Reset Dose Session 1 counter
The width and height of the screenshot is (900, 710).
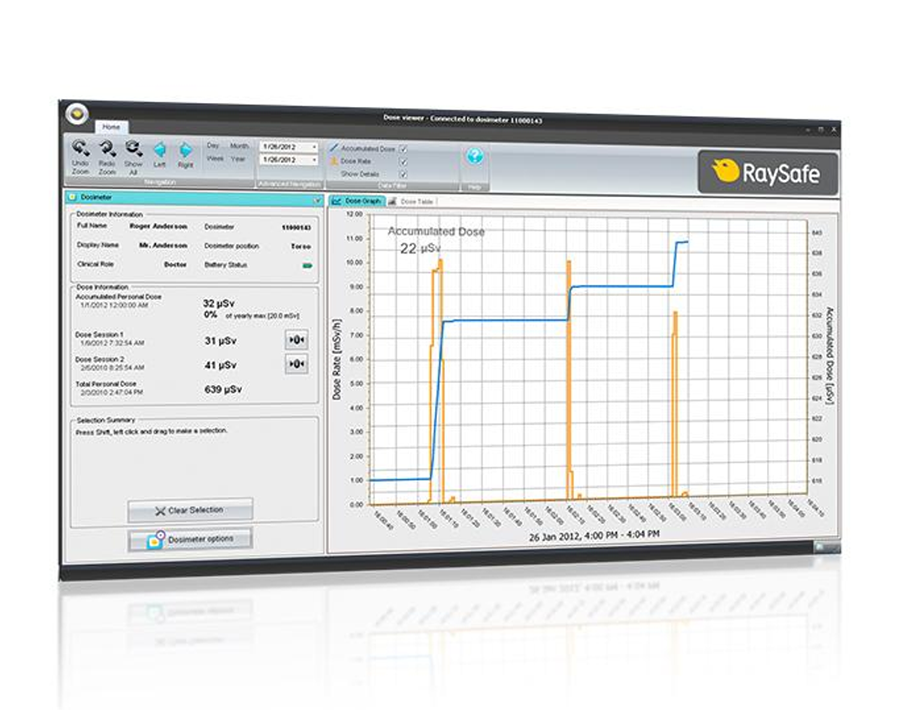[x=296, y=340]
